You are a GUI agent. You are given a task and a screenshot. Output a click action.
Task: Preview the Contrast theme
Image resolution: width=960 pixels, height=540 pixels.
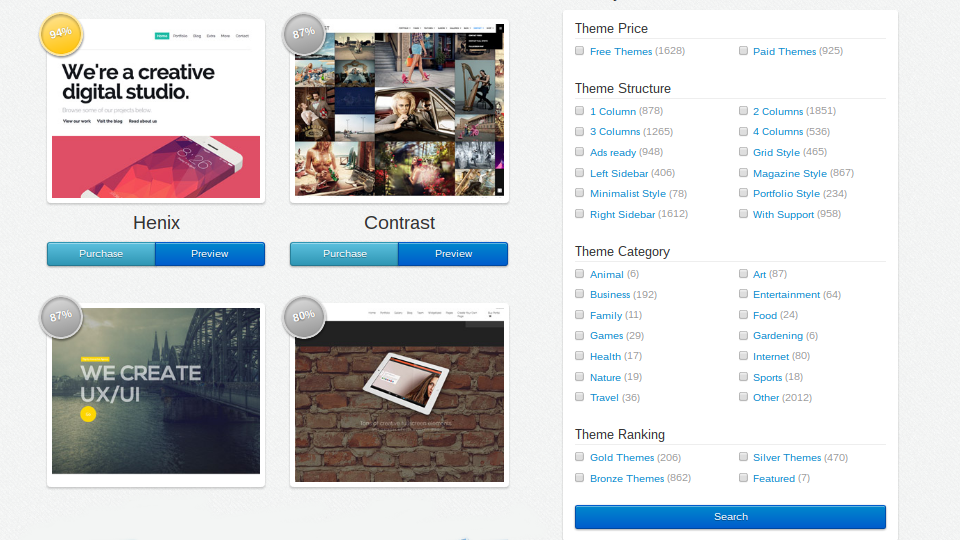[453, 254]
